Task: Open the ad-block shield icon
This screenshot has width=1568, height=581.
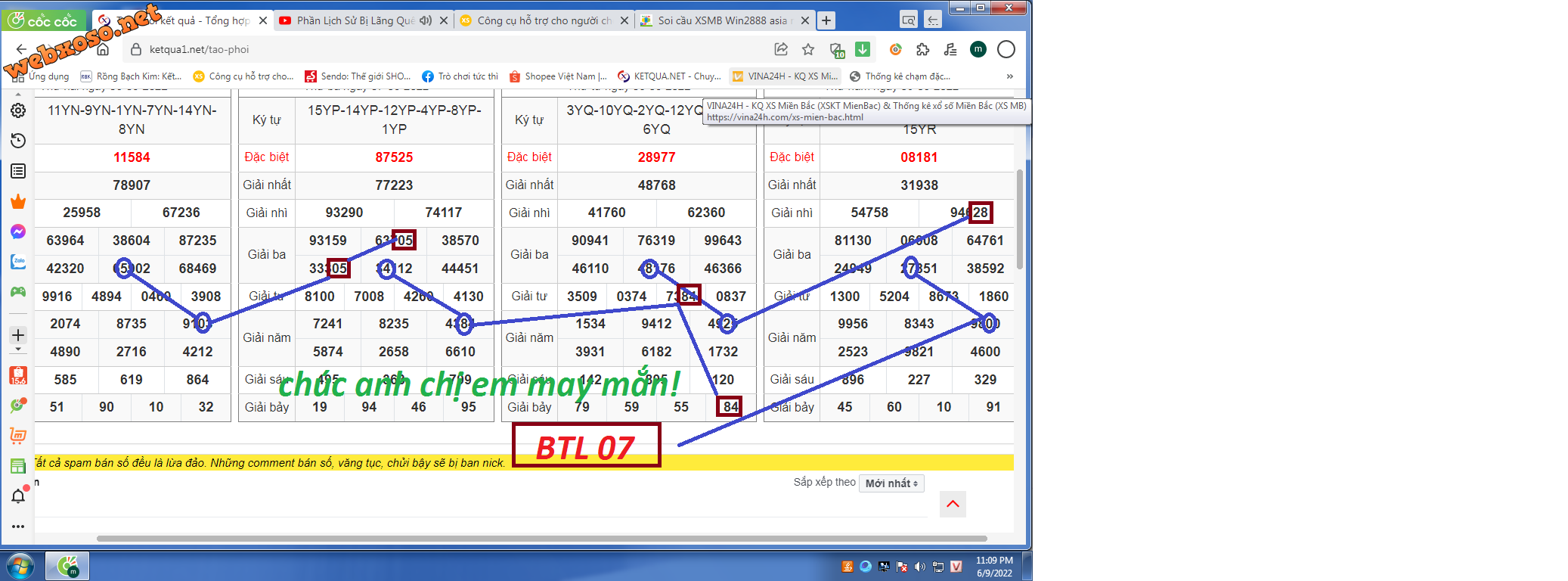Action: coord(836,50)
